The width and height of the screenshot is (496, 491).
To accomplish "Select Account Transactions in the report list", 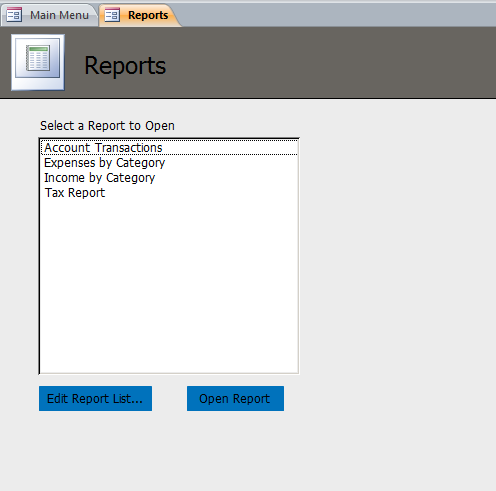I will (x=169, y=148).
